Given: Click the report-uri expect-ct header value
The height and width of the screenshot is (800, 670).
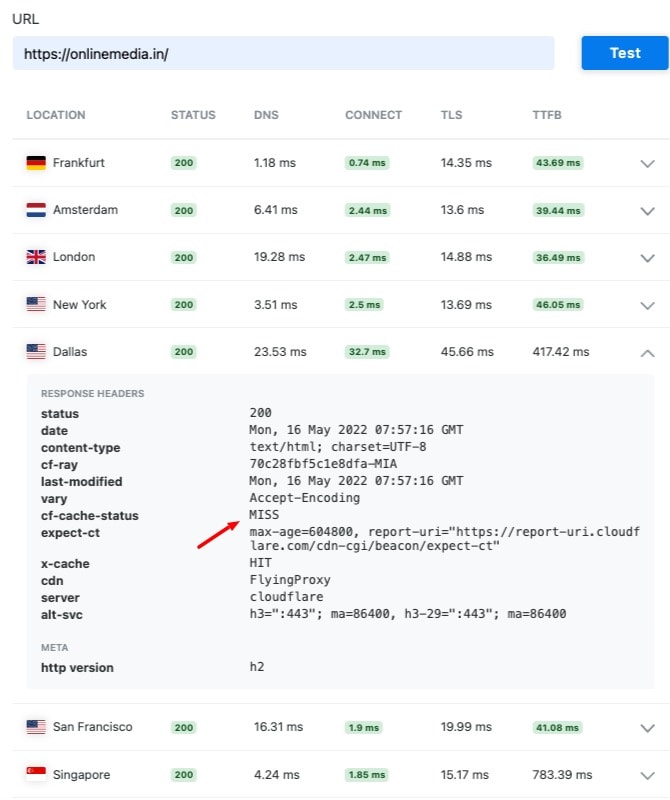Looking at the screenshot, I should point(444,539).
